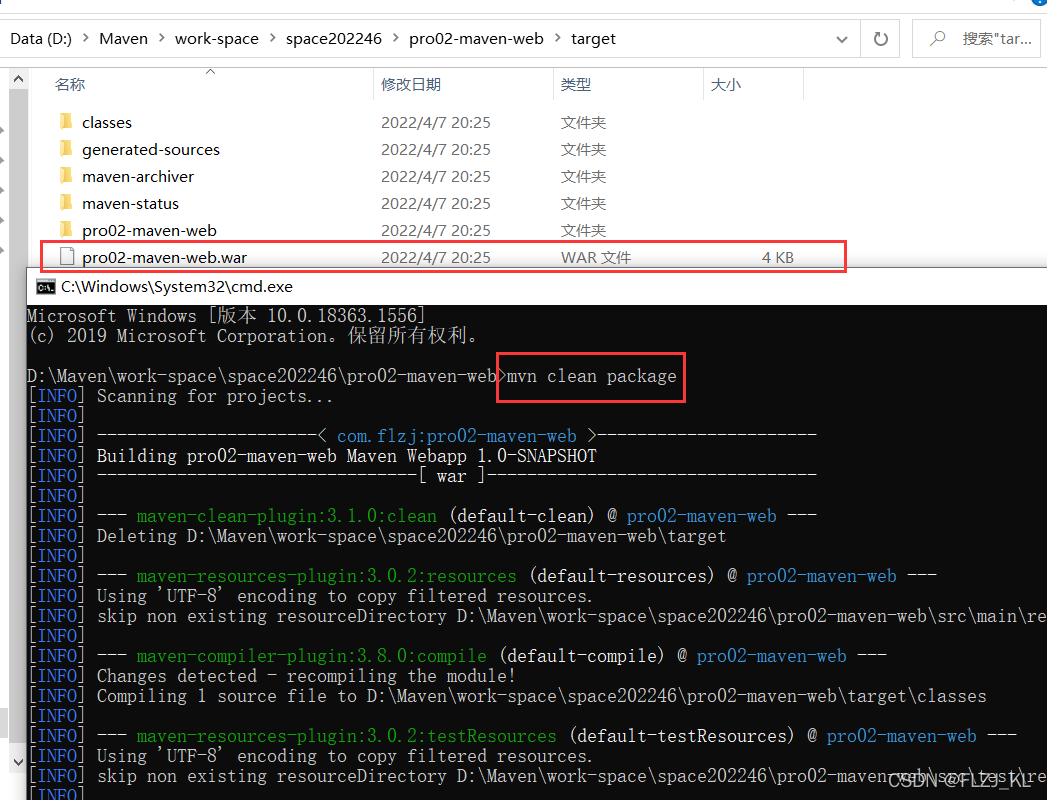
Task: Click the cmd.exe title bar icon
Action: coord(46,287)
